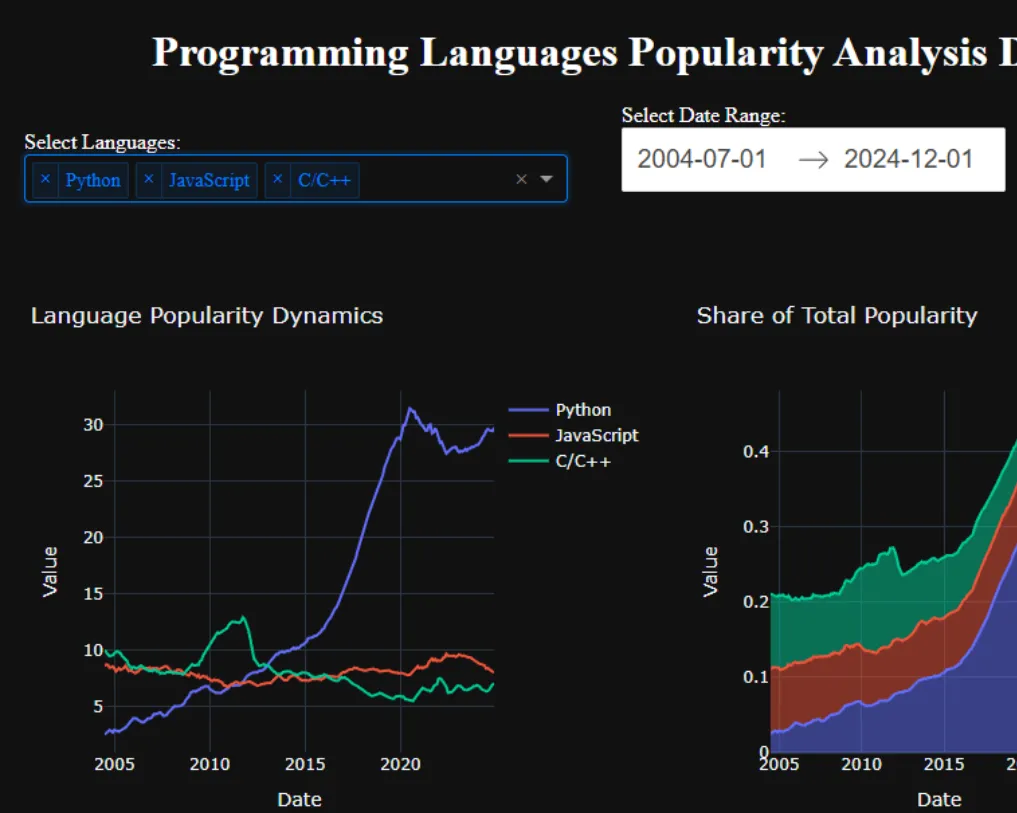Screen dimensions: 1017x813
Task: Click the C/C++ legend line swatch
Action: pyautogui.click(x=529, y=461)
